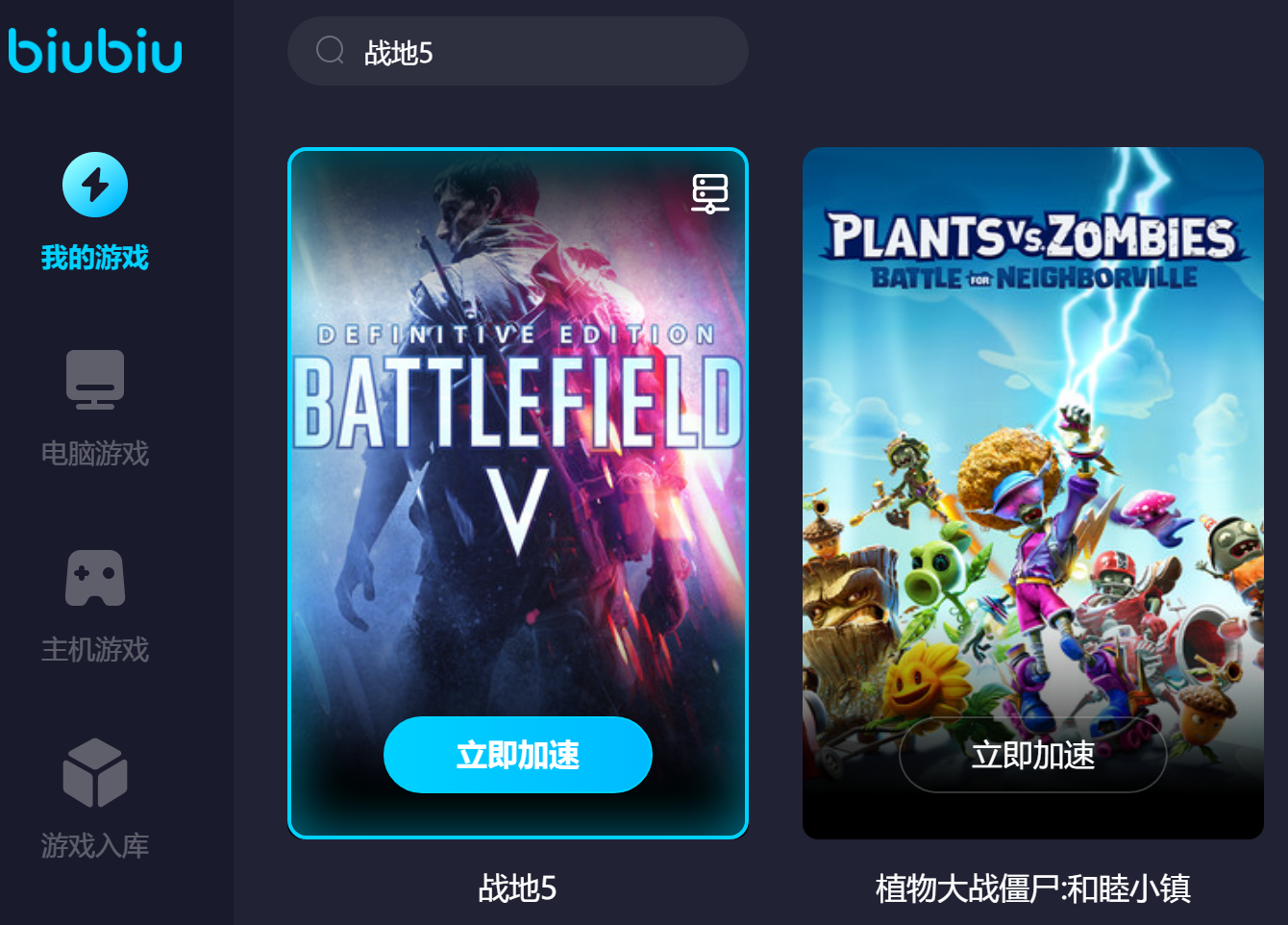Open the gamepad icon for console games
Image resolution: width=1288 pixels, height=925 pixels.
pyautogui.click(x=95, y=578)
